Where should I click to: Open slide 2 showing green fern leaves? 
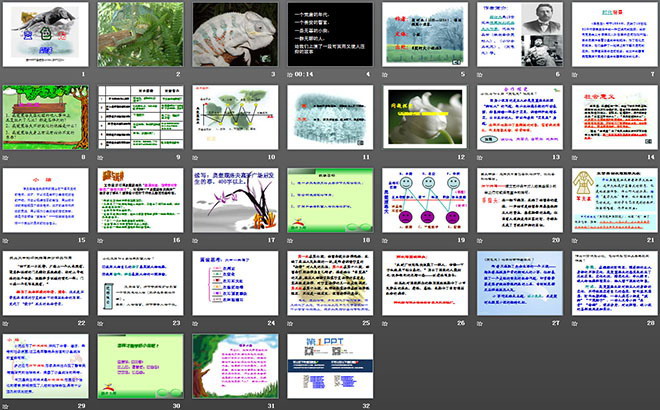[x=140, y=33]
